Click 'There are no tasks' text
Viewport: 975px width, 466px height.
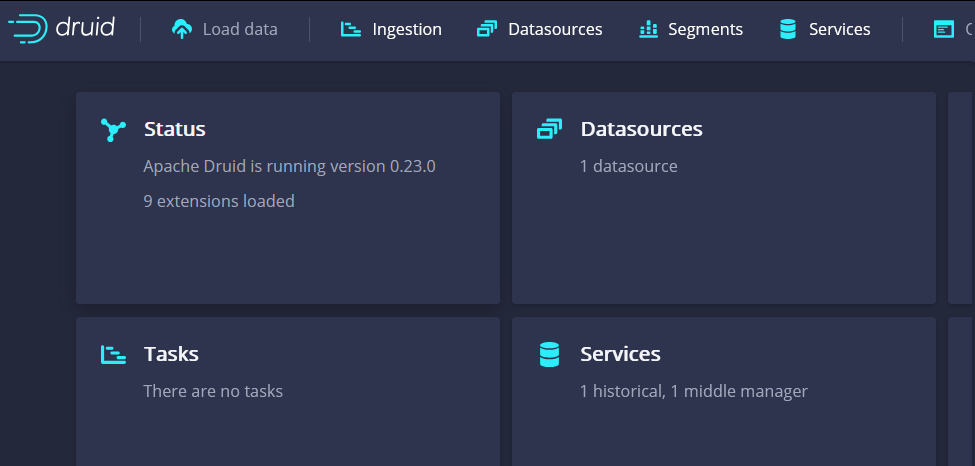coord(213,391)
